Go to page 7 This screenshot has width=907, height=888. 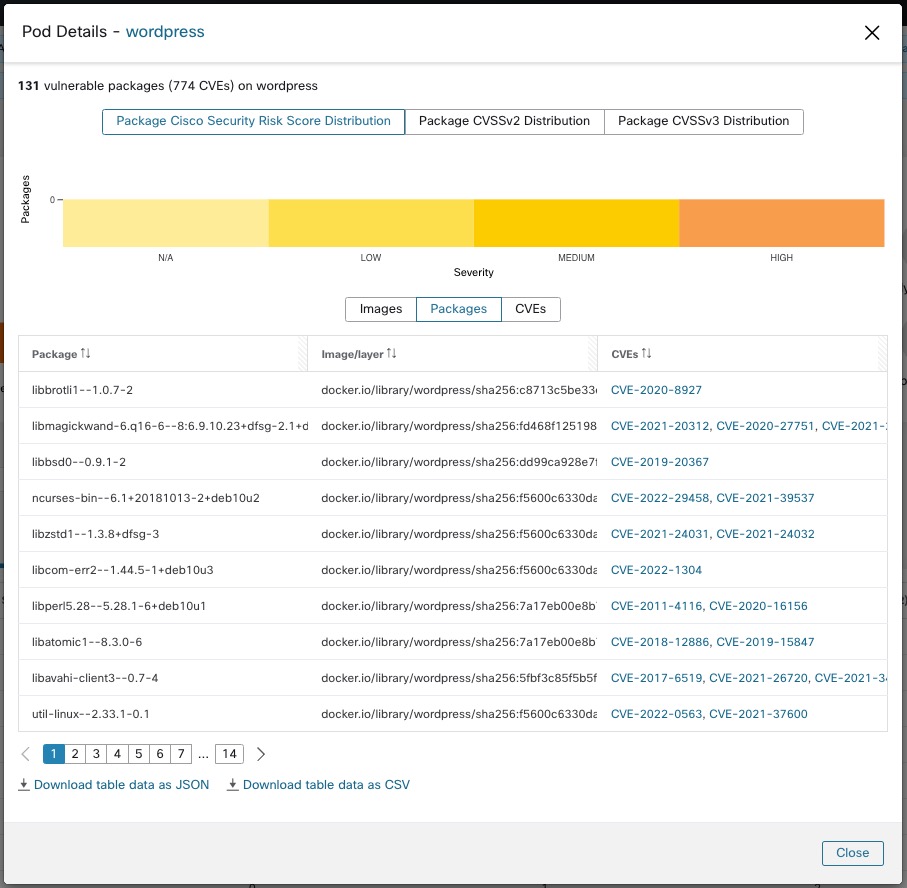(x=181, y=754)
